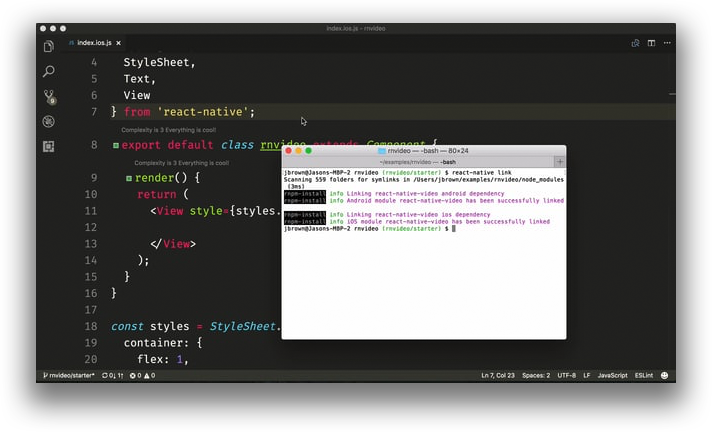
Task: Click the errors count in status bar
Action: pyautogui.click(x=135, y=376)
